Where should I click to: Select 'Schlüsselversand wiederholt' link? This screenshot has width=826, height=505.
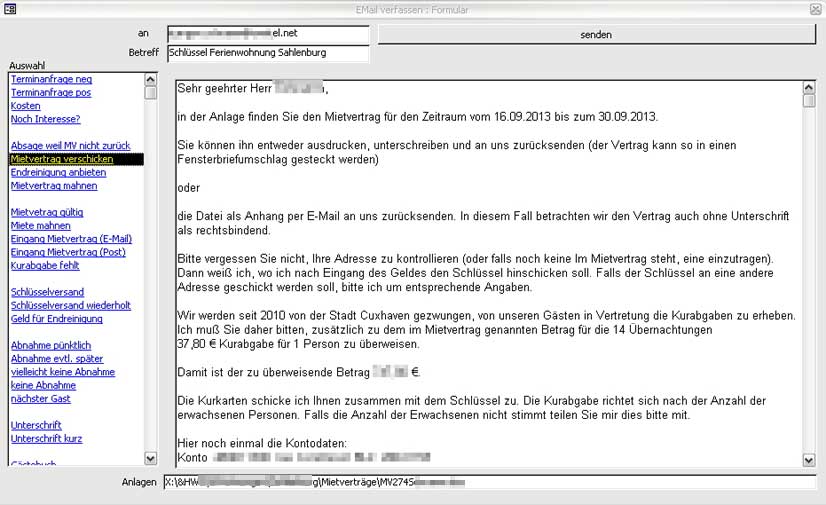point(71,305)
